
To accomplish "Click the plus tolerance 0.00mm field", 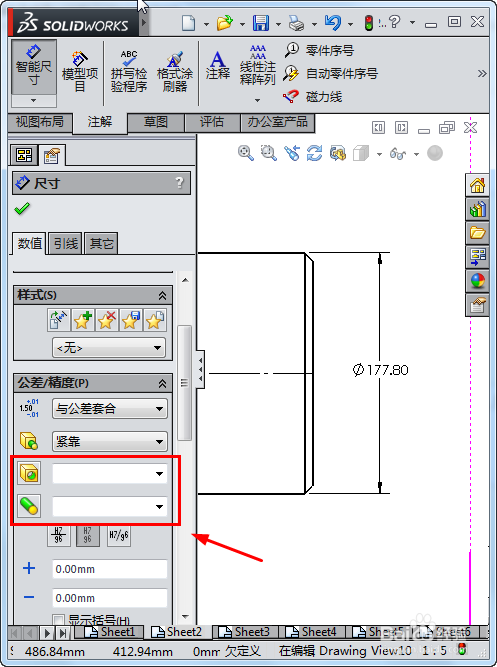I will 110,569.
